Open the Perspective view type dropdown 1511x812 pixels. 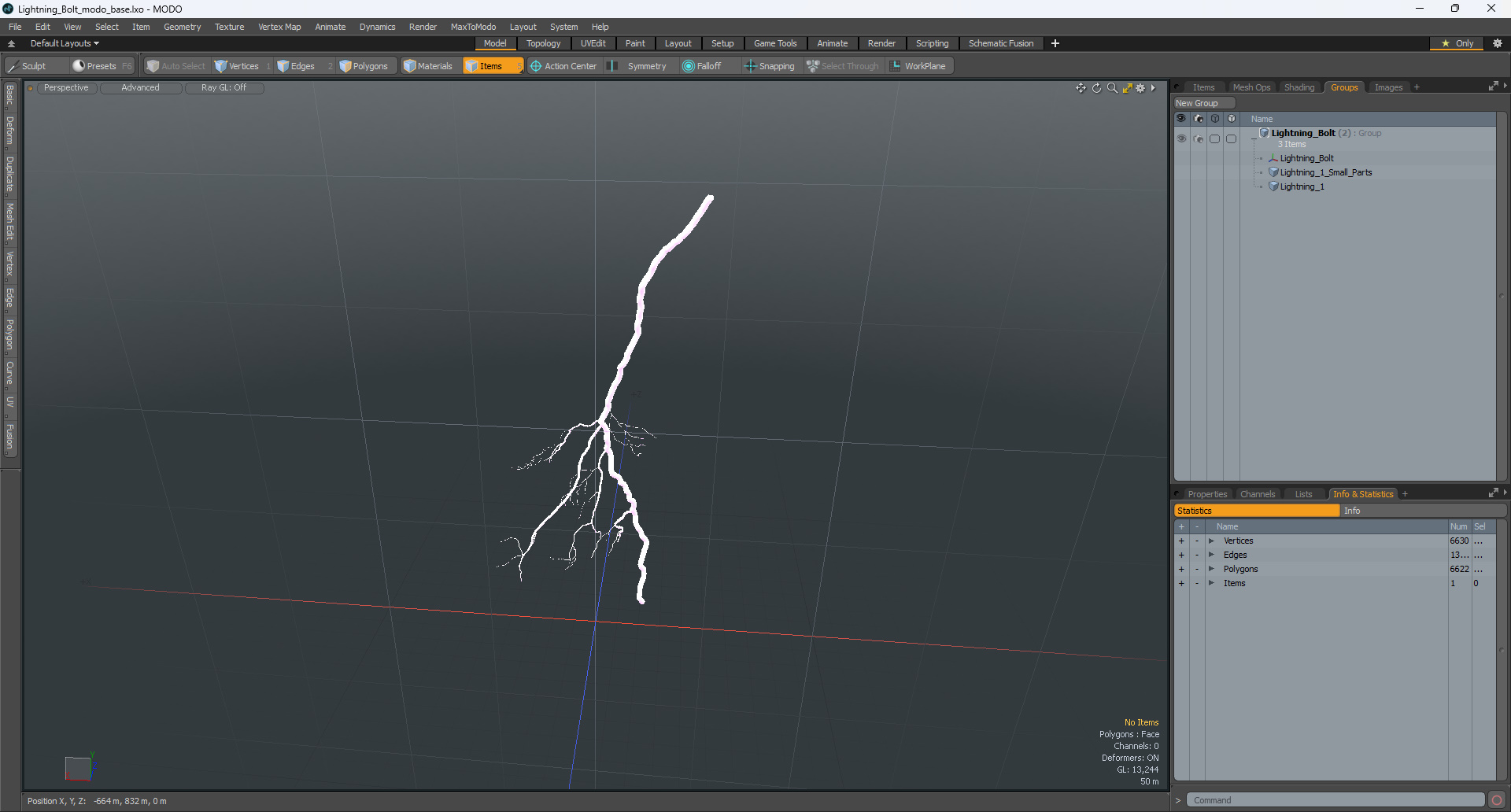[66, 87]
